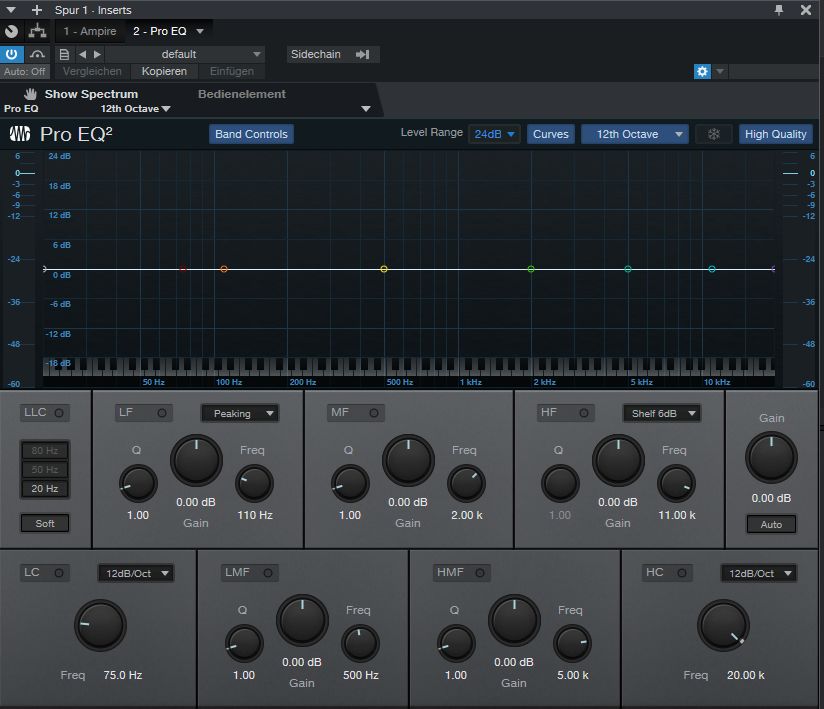Select the 80 Hz LLC frequency
824x709 pixels.
(x=45, y=450)
